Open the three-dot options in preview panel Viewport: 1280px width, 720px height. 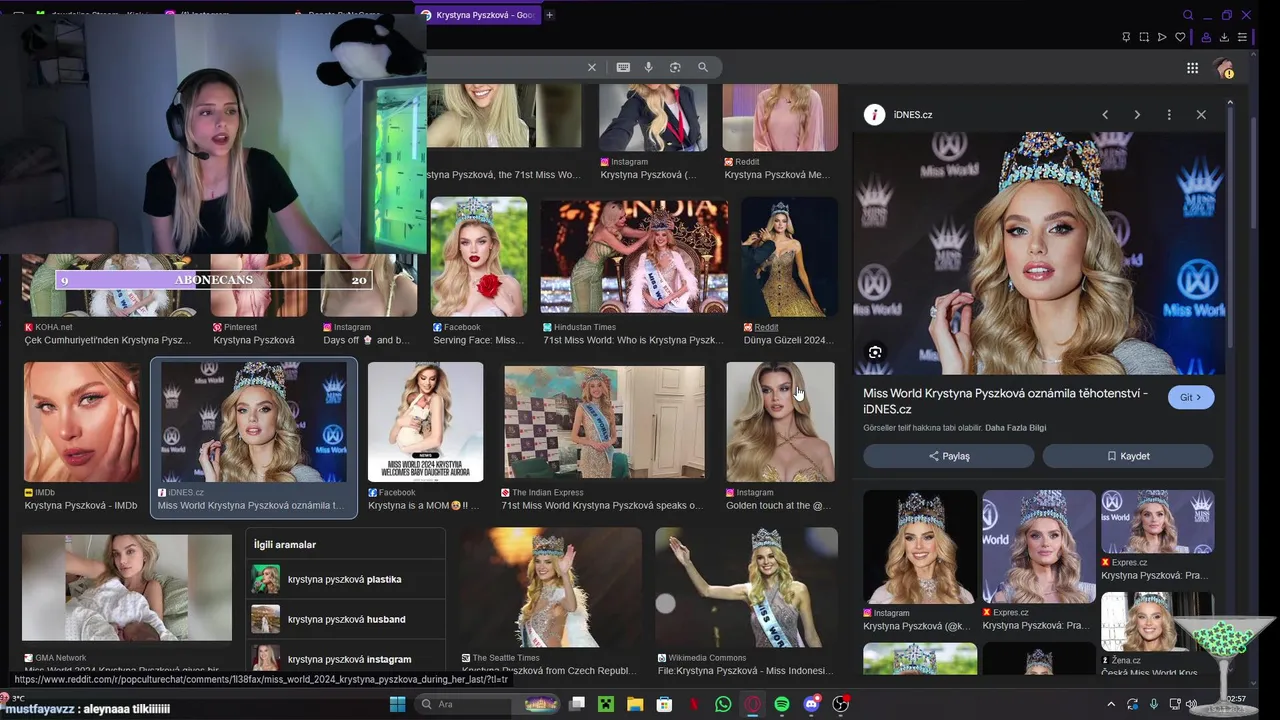pos(1169,115)
